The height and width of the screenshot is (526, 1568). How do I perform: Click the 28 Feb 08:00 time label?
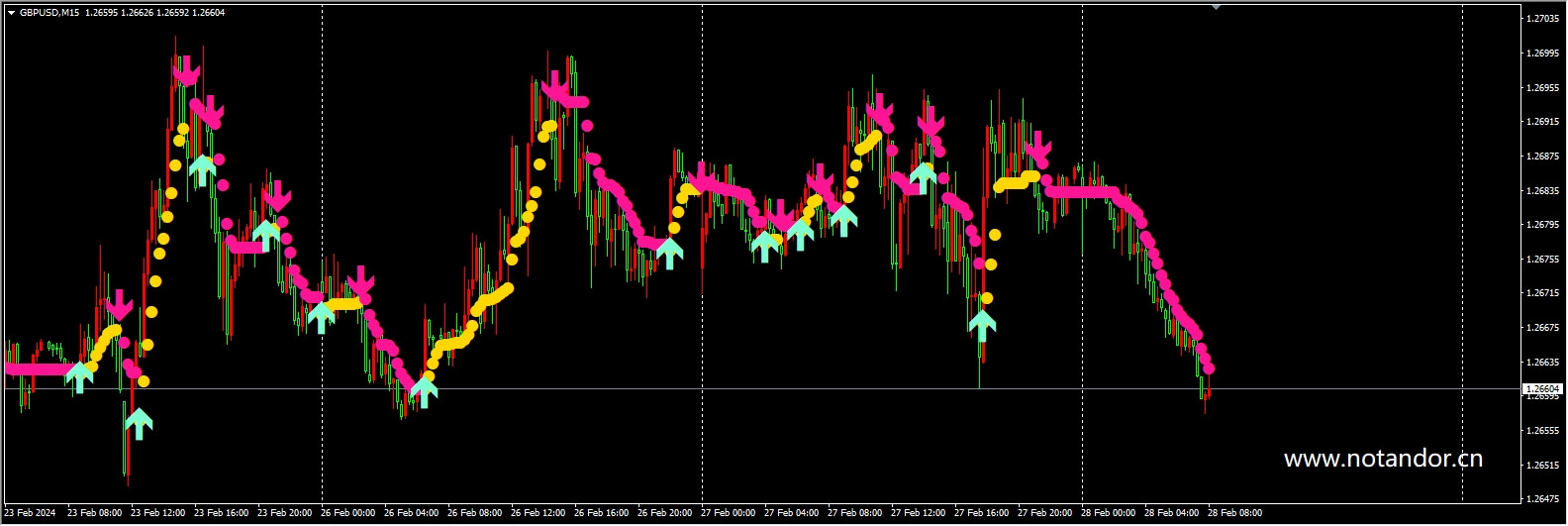pos(1234,513)
